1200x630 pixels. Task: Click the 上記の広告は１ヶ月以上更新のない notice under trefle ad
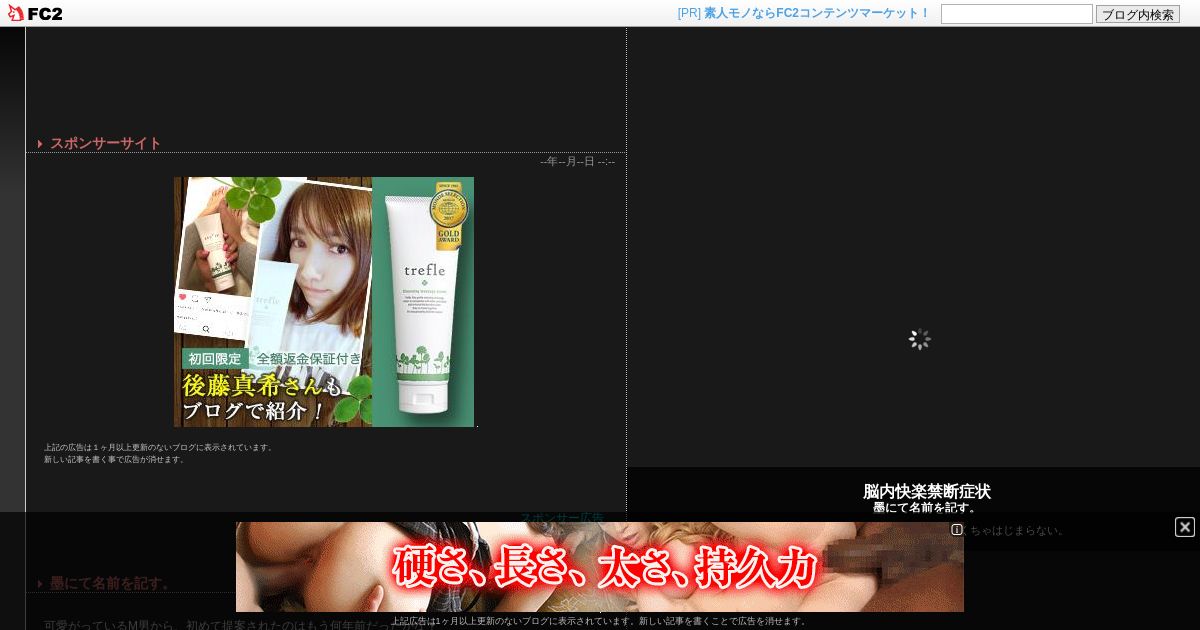pyautogui.click(x=159, y=447)
